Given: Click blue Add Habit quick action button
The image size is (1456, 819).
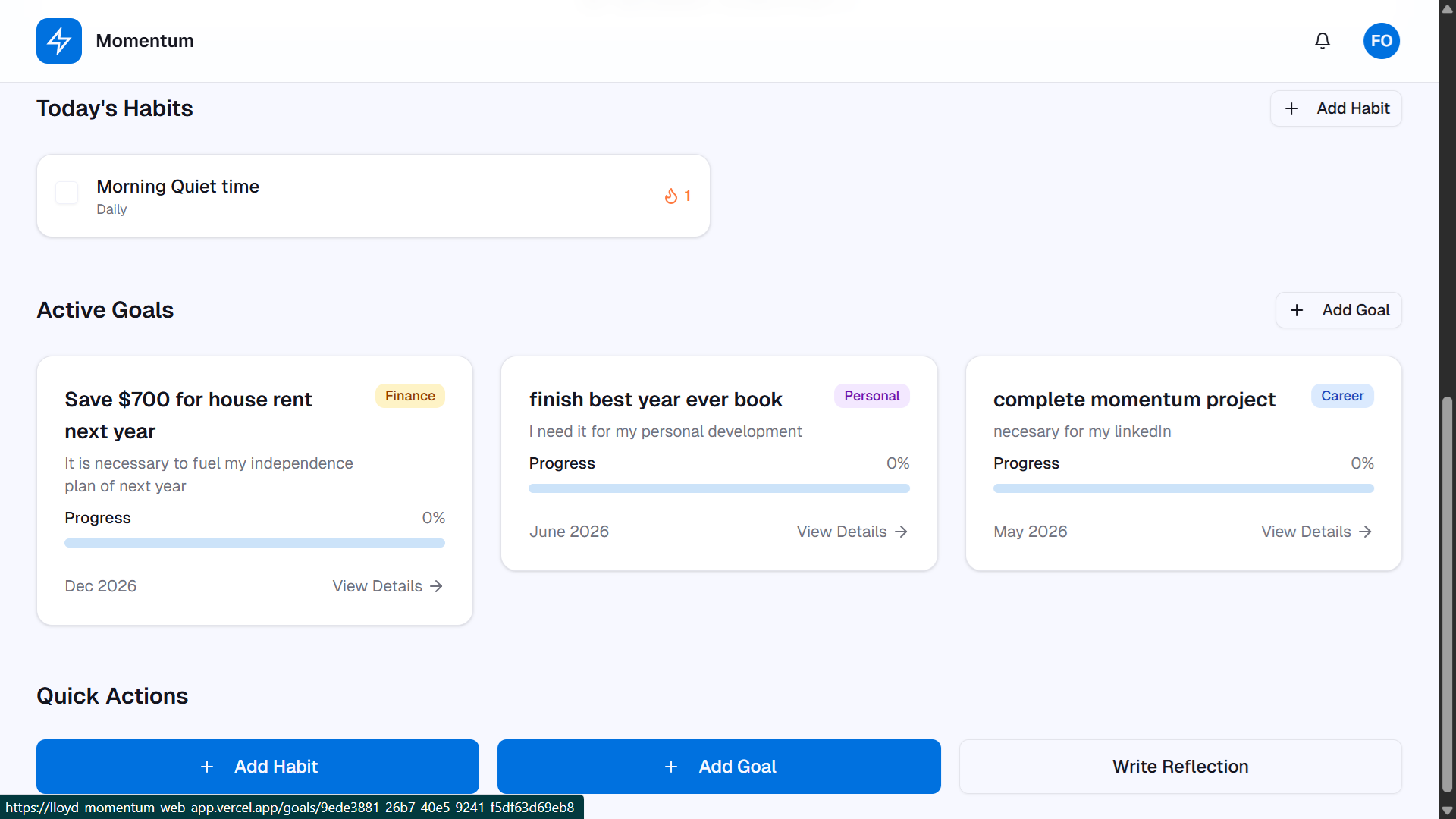Looking at the screenshot, I should pos(258,767).
